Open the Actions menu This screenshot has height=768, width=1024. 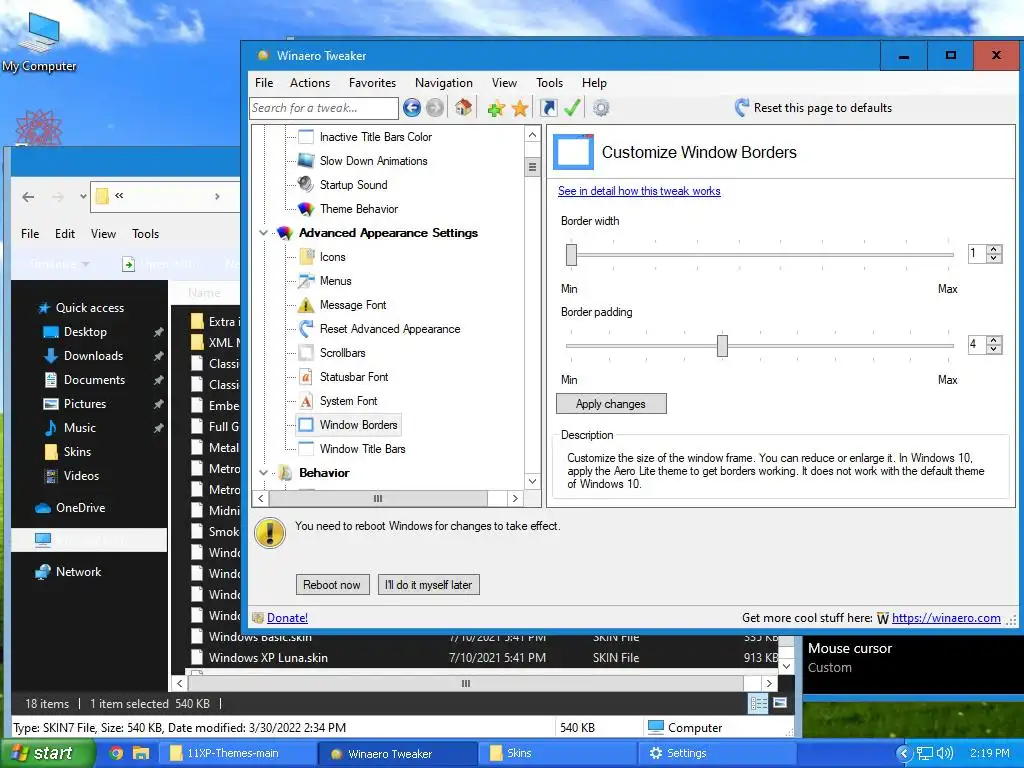point(310,83)
